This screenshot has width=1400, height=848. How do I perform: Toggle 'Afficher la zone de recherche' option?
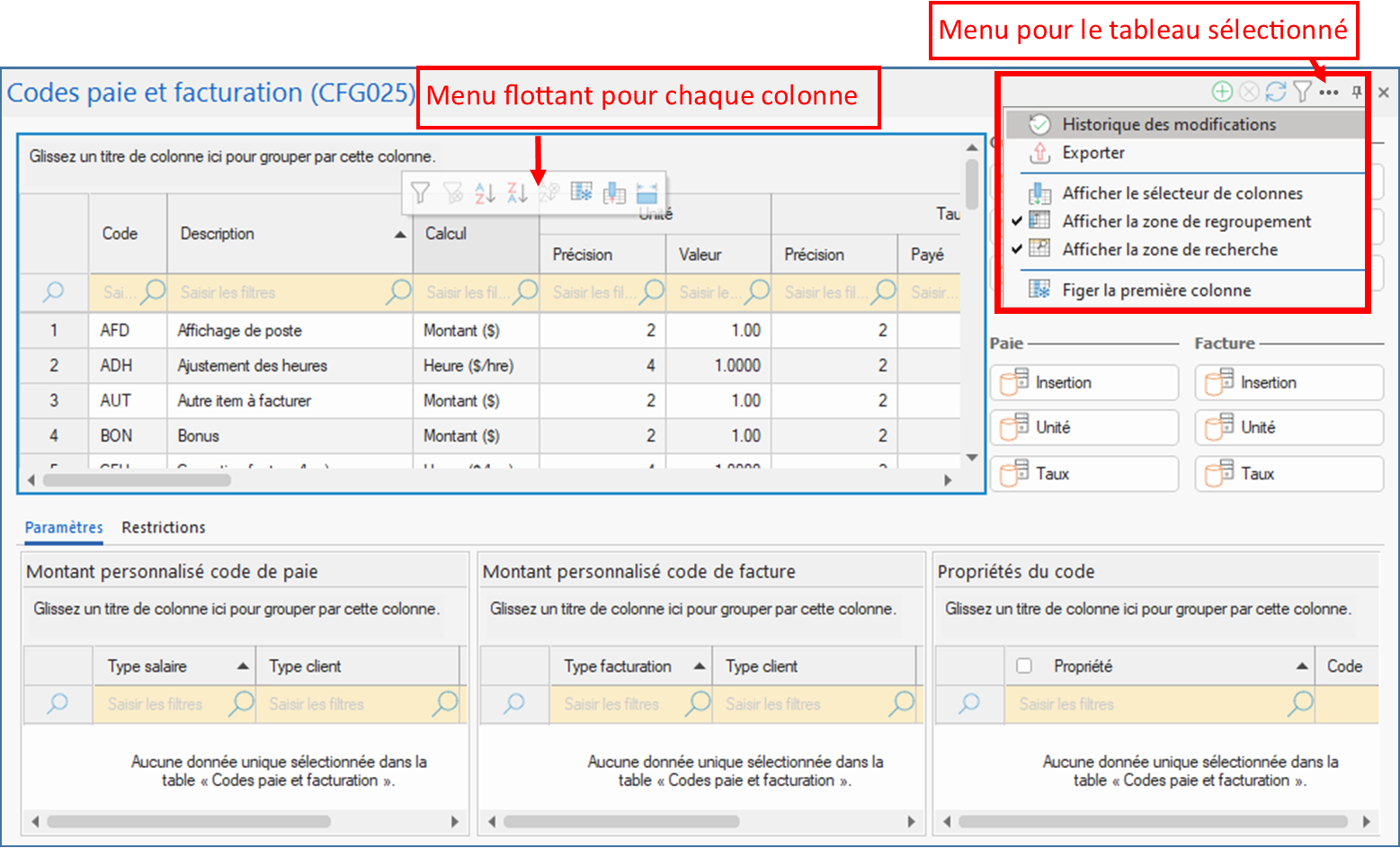[x=1169, y=249]
